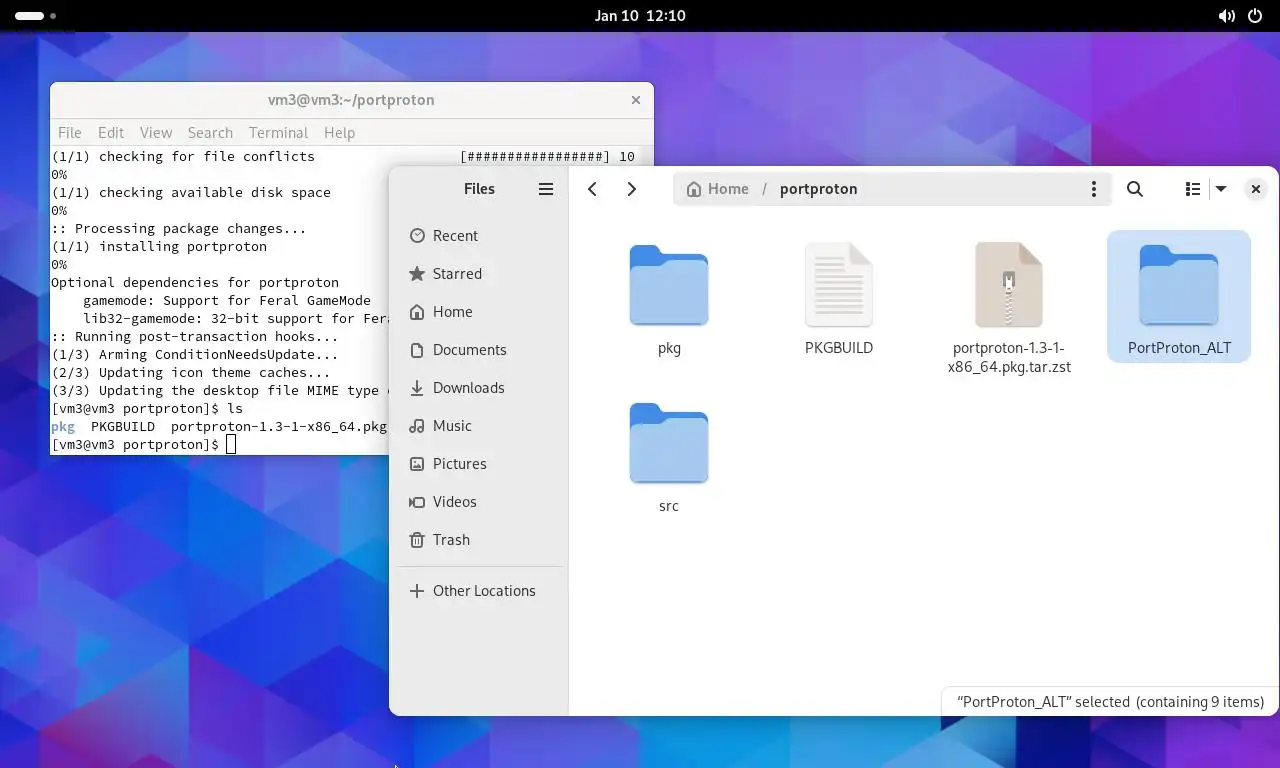Open Downloads in the Files sidebar
The image size is (1280, 768).
tap(480, 388)
